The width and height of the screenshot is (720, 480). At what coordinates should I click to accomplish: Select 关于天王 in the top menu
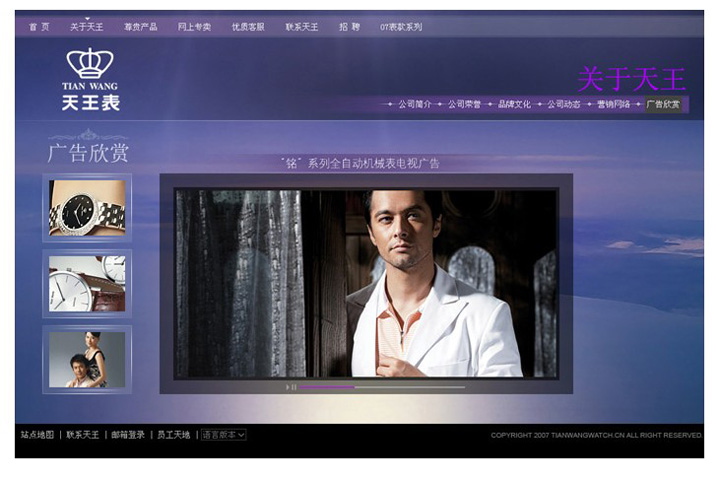pyautogui.click(x=87, y=27)
